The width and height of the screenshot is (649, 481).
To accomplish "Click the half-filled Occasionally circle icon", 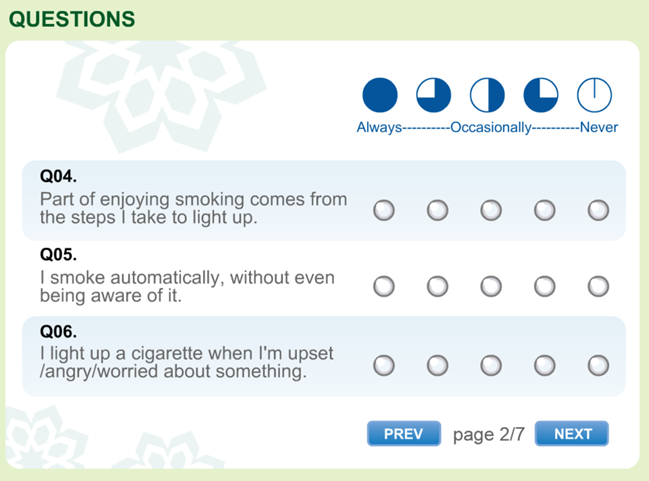I will [487, 95].
